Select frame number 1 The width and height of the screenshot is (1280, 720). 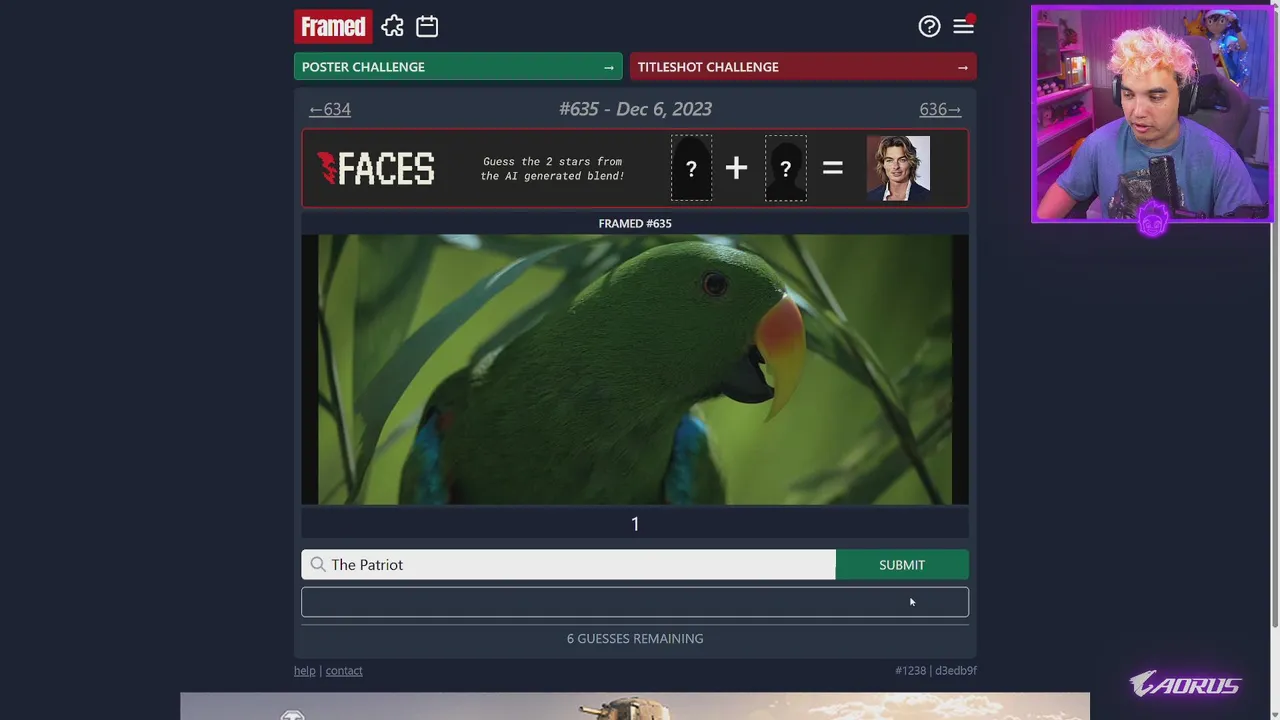tap(635, 524)
